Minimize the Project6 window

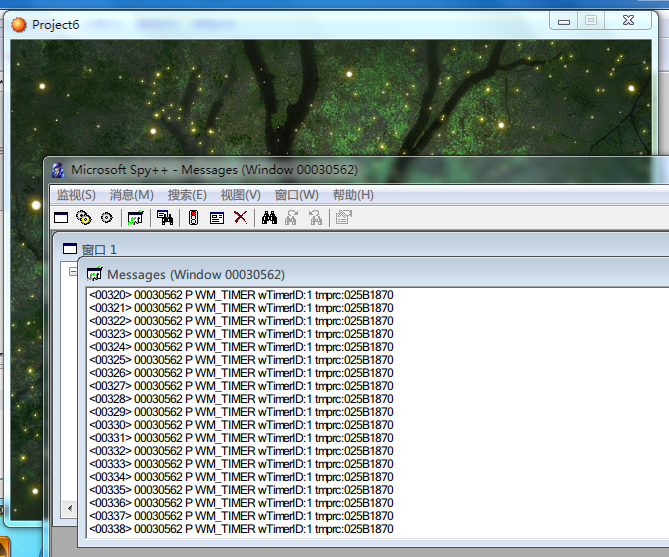(564, 20)
